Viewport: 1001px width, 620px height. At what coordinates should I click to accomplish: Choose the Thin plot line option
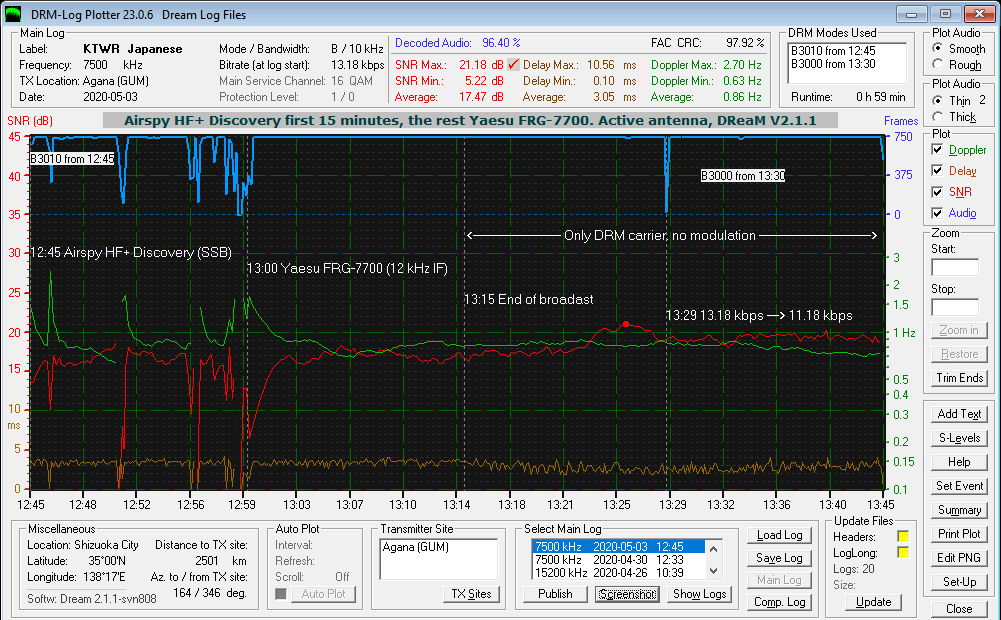point(937,100)
